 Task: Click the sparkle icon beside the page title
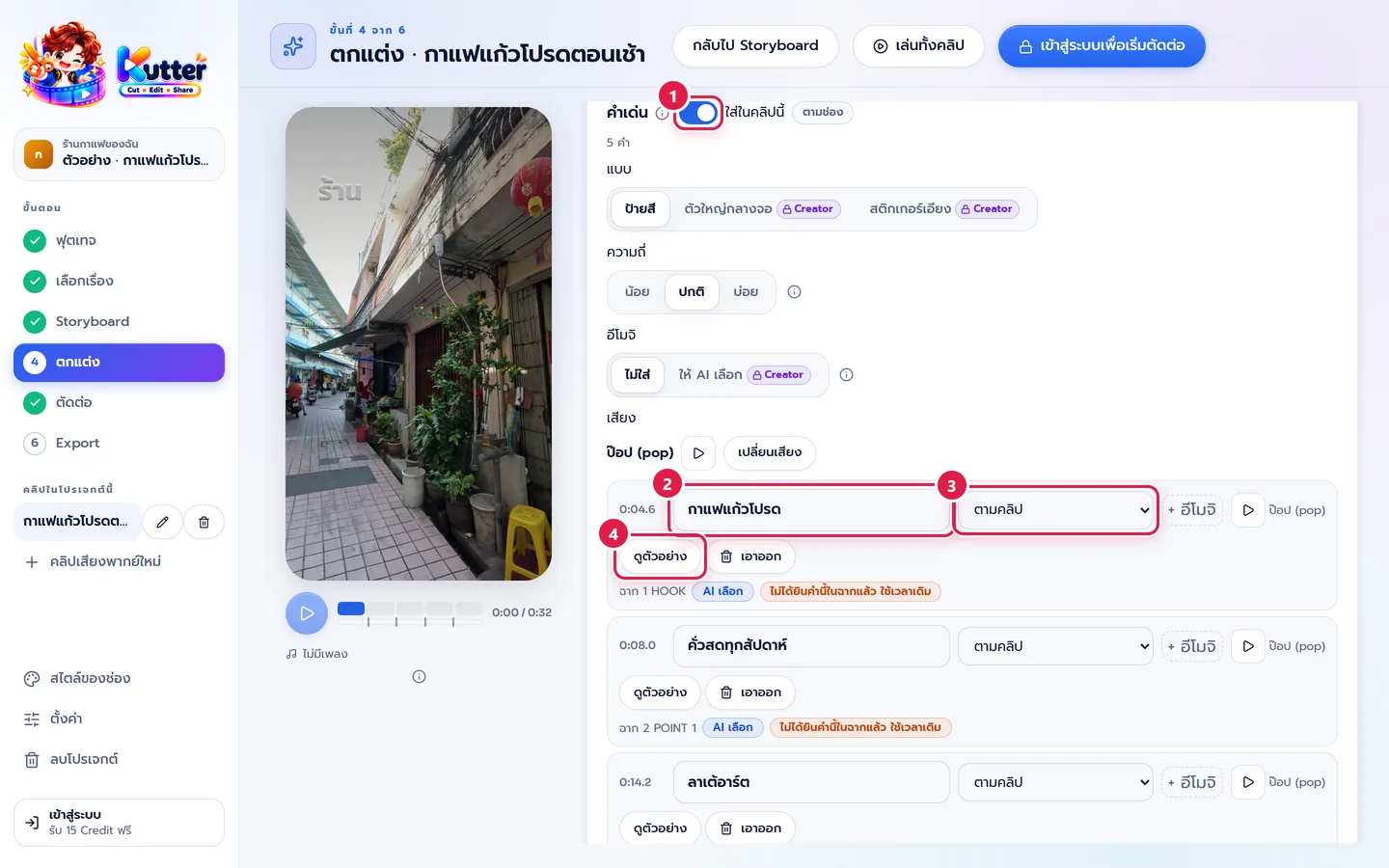click(x=293, y=46)
